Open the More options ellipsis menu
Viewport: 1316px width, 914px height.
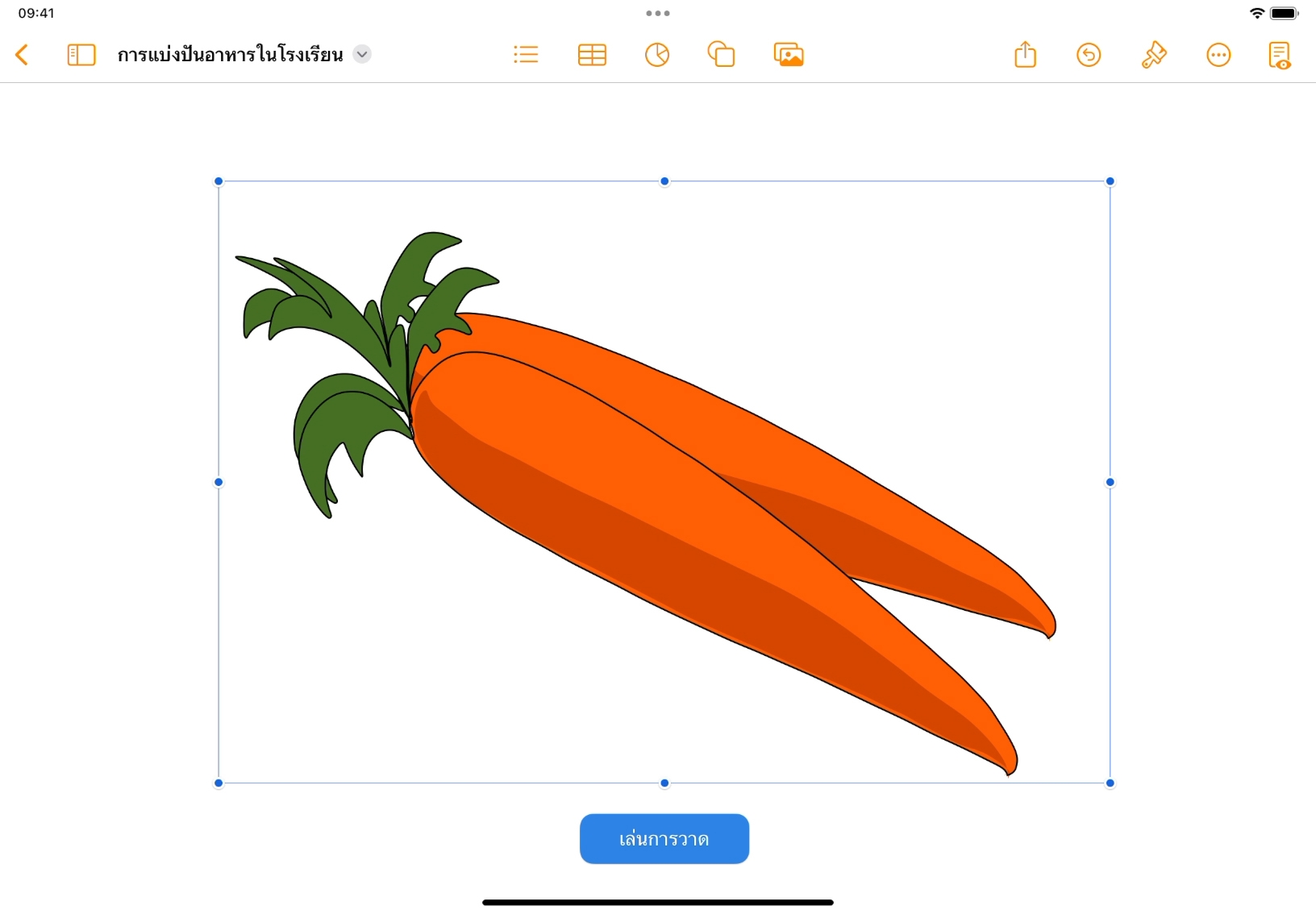pos(1218,55)
